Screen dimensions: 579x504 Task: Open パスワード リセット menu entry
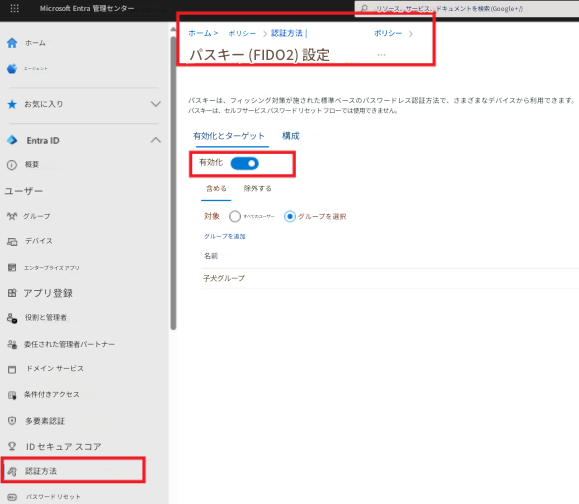[x=53, y=497]
